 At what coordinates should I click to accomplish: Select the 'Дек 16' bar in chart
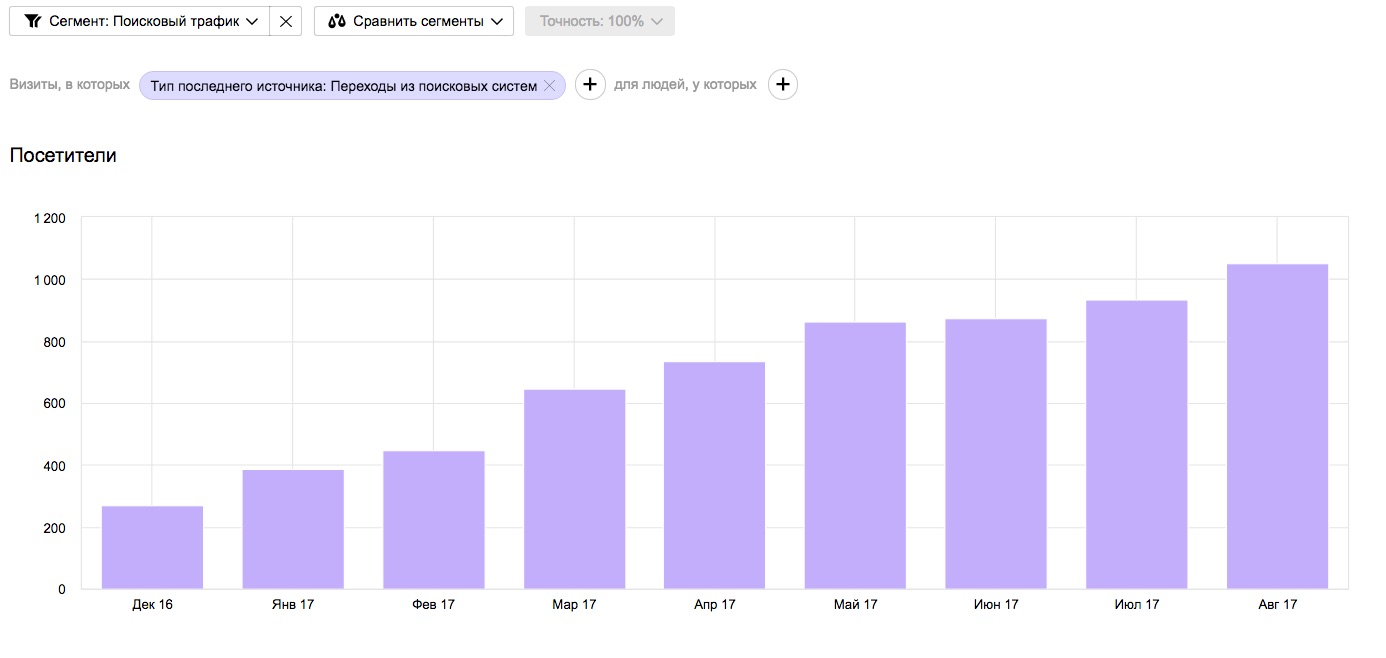(152, 547)
